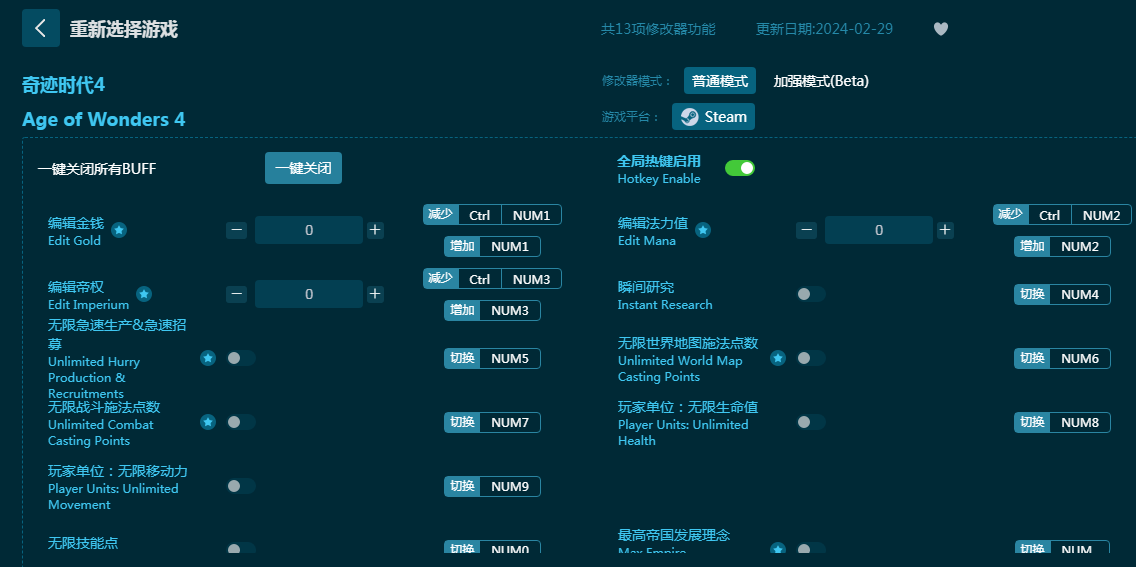Disable the global Hotkey Enable switch
The height and width of the screenshot is (567, 1136).
[x=740, y=168]
